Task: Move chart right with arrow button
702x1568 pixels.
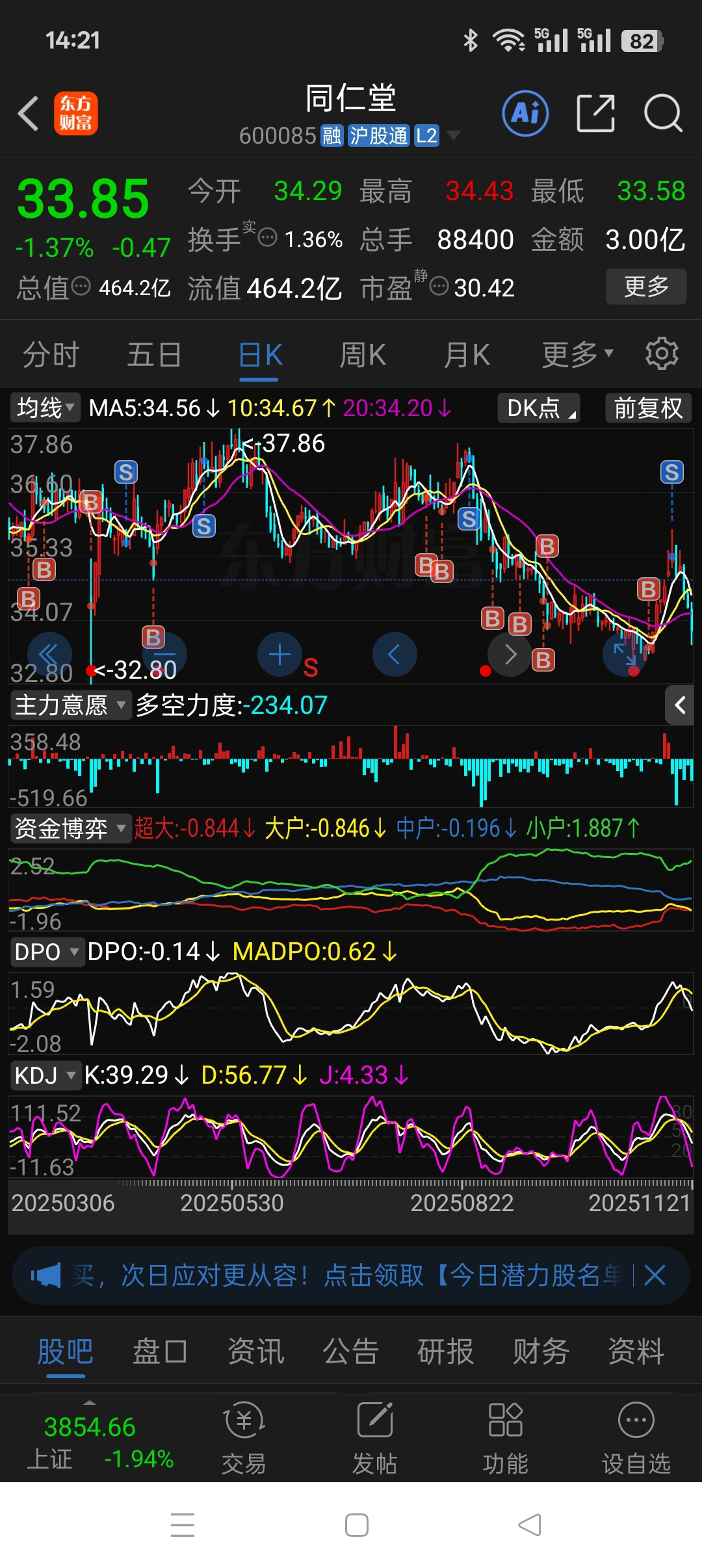Action: [x=510, y=654]
